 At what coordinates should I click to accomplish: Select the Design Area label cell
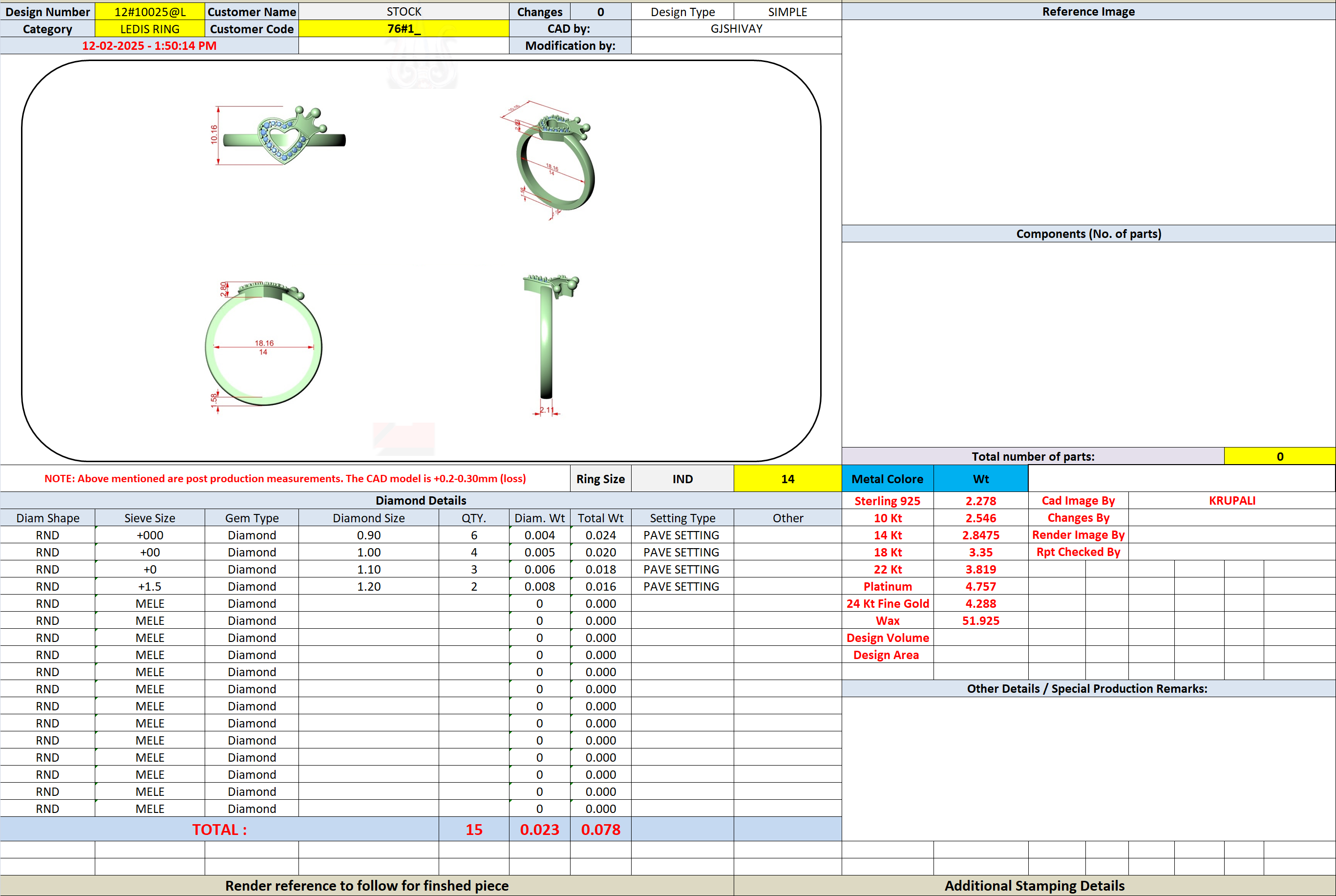pos(887,655)
